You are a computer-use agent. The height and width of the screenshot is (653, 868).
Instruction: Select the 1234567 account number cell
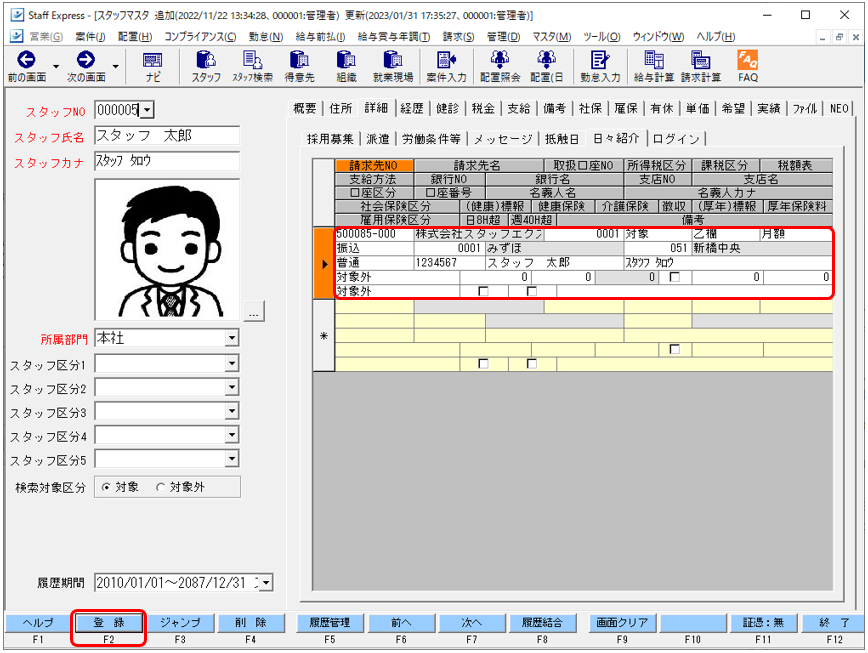click(x=450, y=263)
